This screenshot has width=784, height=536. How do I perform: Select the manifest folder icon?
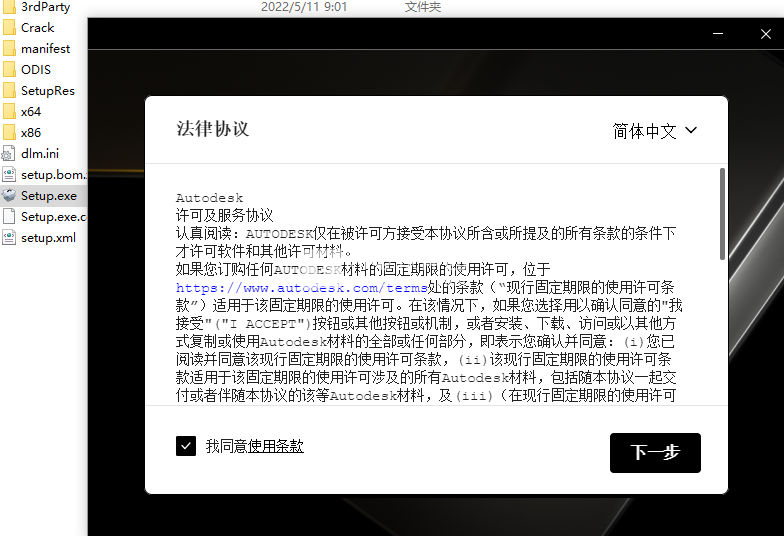click(x=9, y=48)
